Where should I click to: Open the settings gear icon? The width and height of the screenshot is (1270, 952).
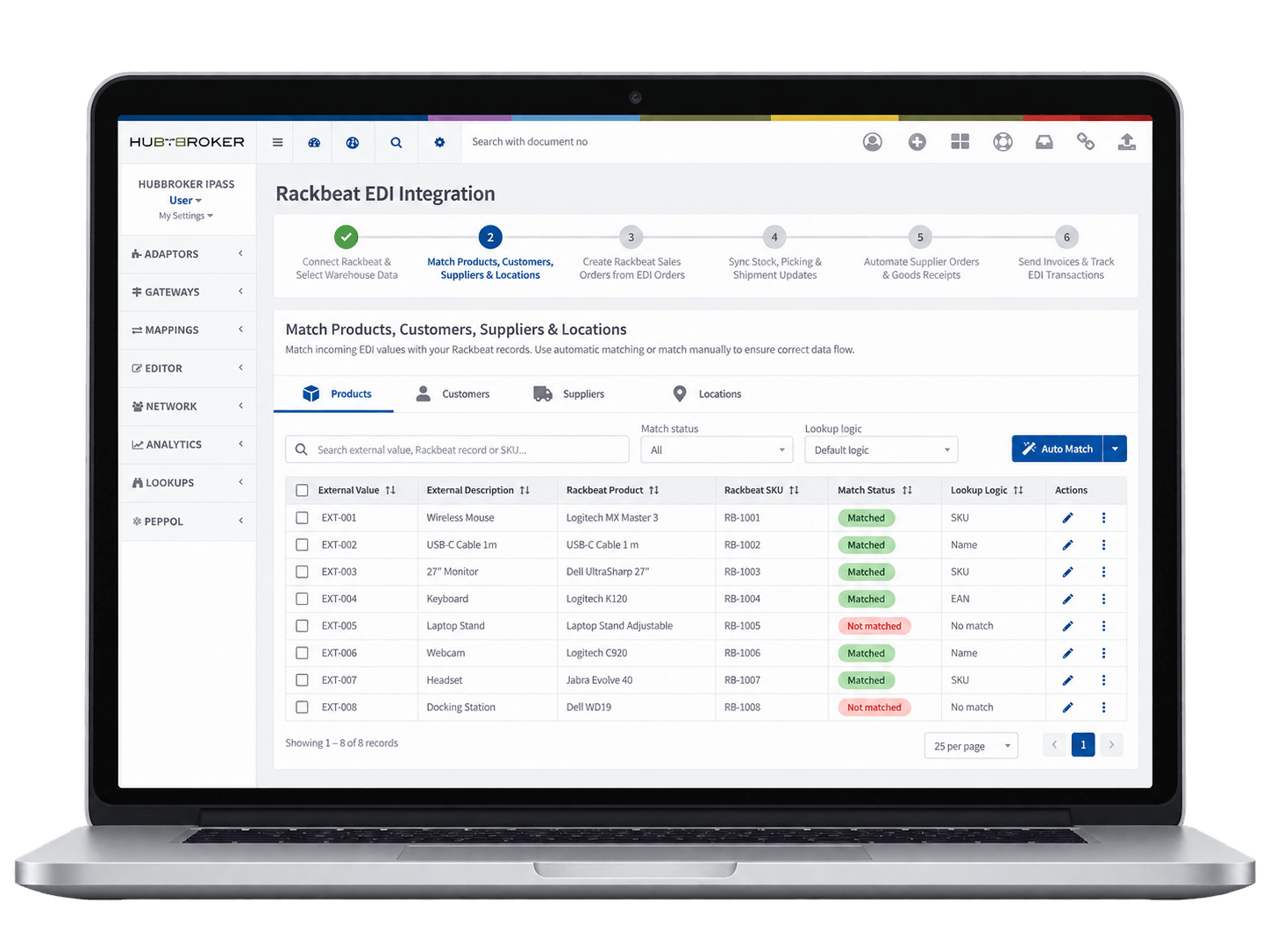tap(439, 142)
